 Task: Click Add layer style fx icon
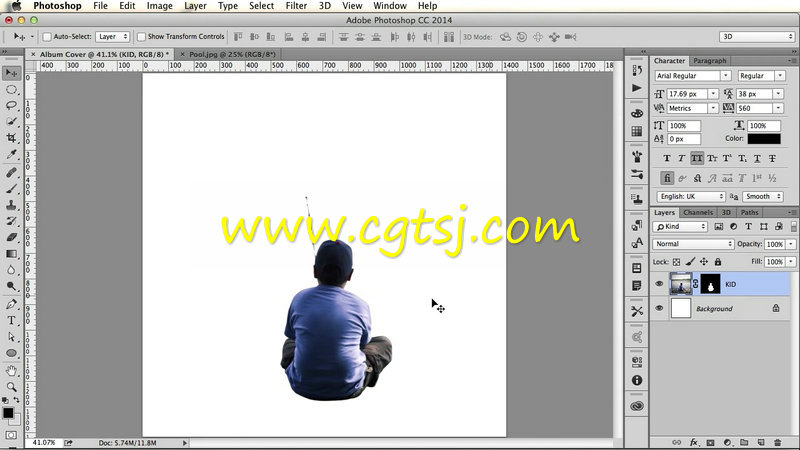(x=694, y=442)
